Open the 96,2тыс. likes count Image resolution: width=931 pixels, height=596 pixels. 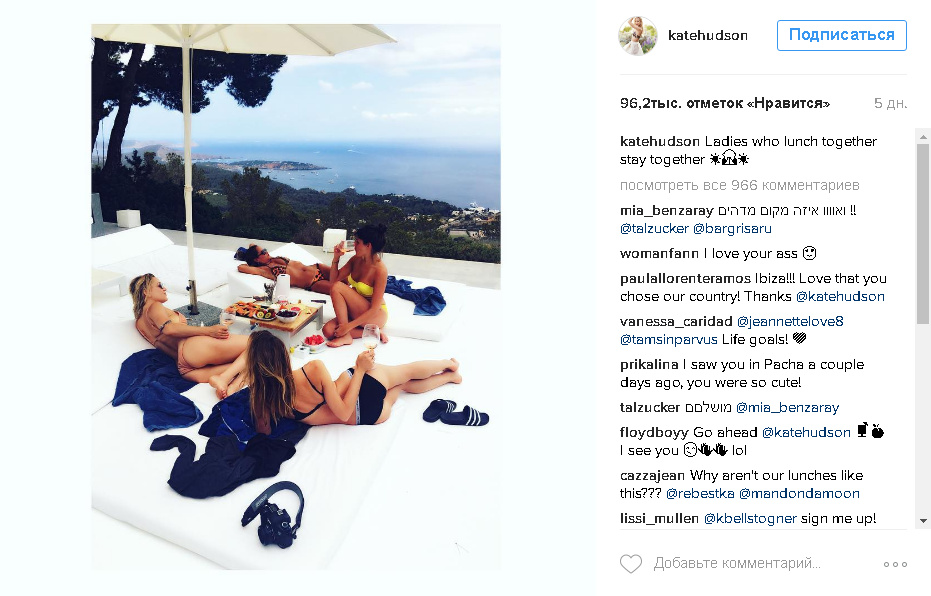[x=724, y=103]
